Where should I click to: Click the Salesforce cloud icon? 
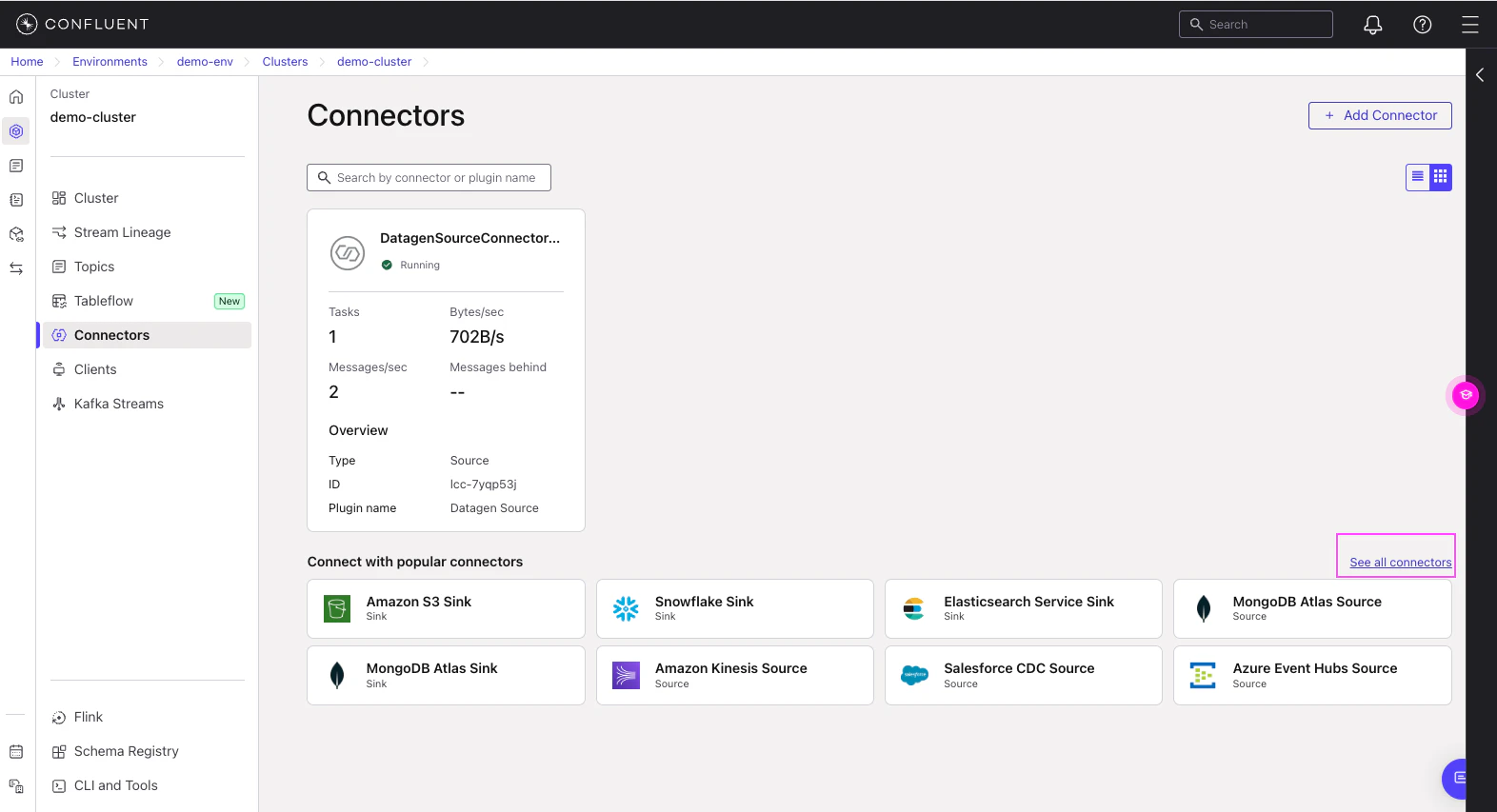click(x=914, y=675)
